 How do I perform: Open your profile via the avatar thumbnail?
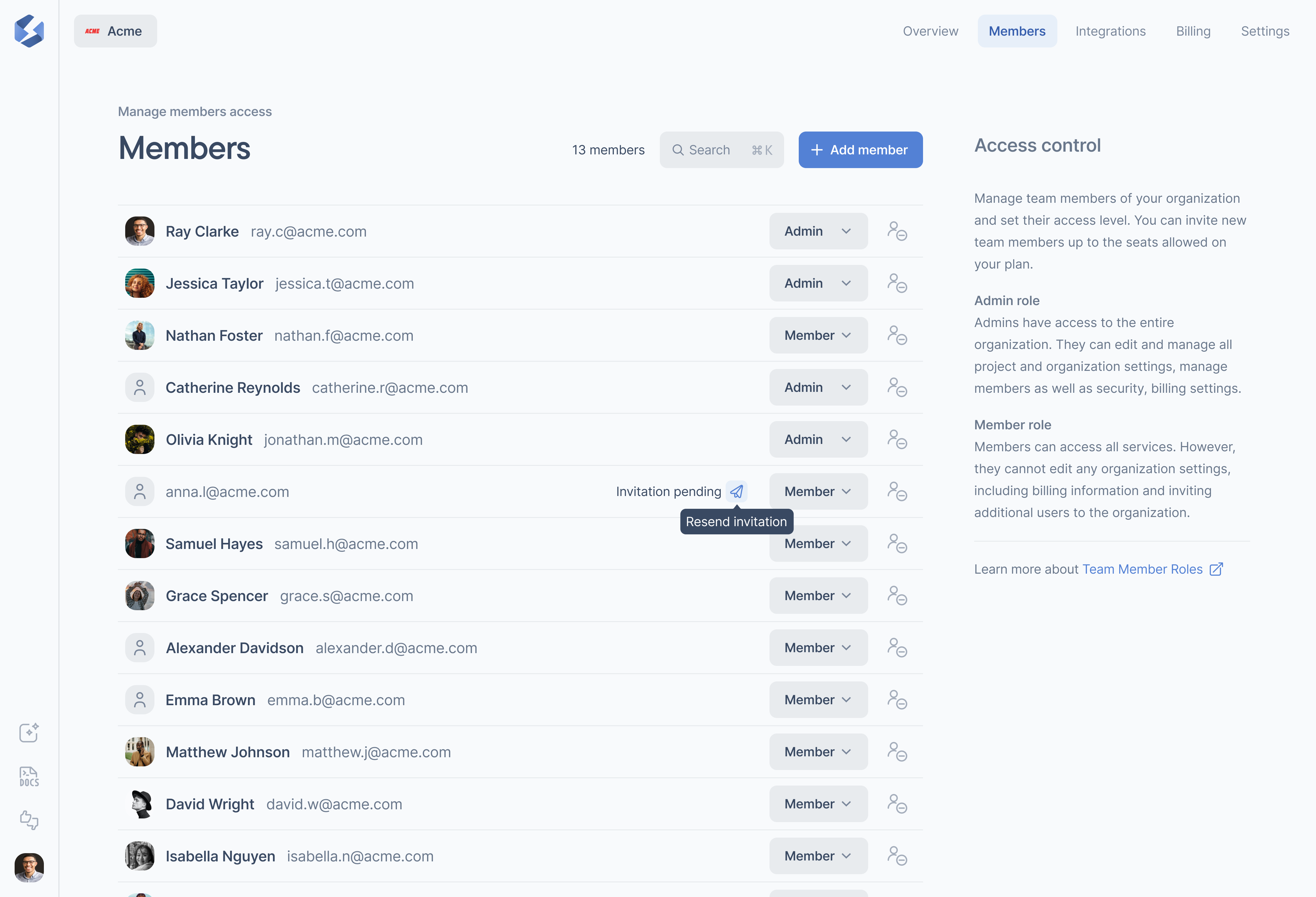pos(30,867)
